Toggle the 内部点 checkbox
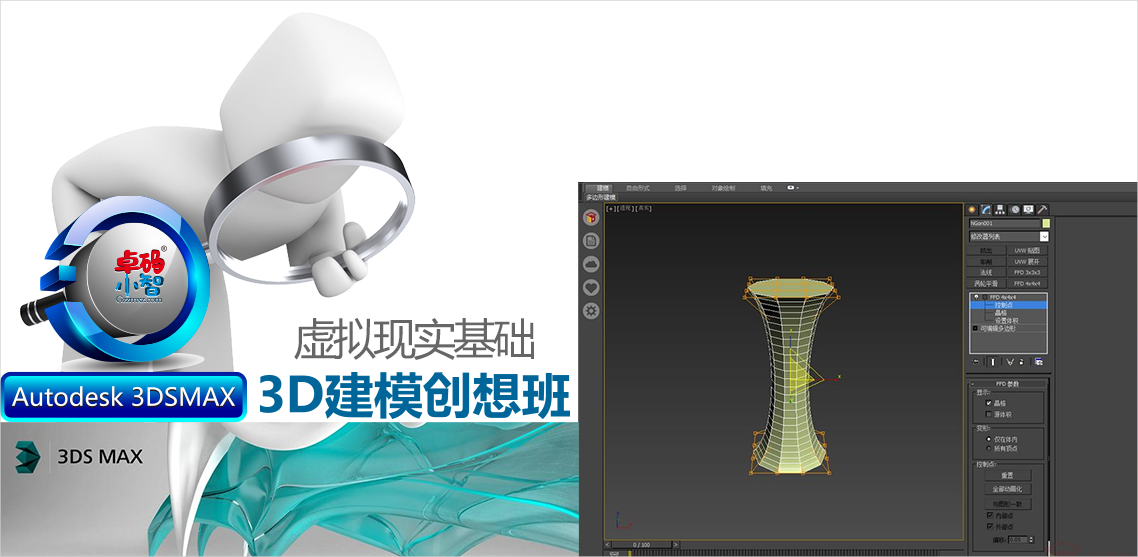 point(989,515)
